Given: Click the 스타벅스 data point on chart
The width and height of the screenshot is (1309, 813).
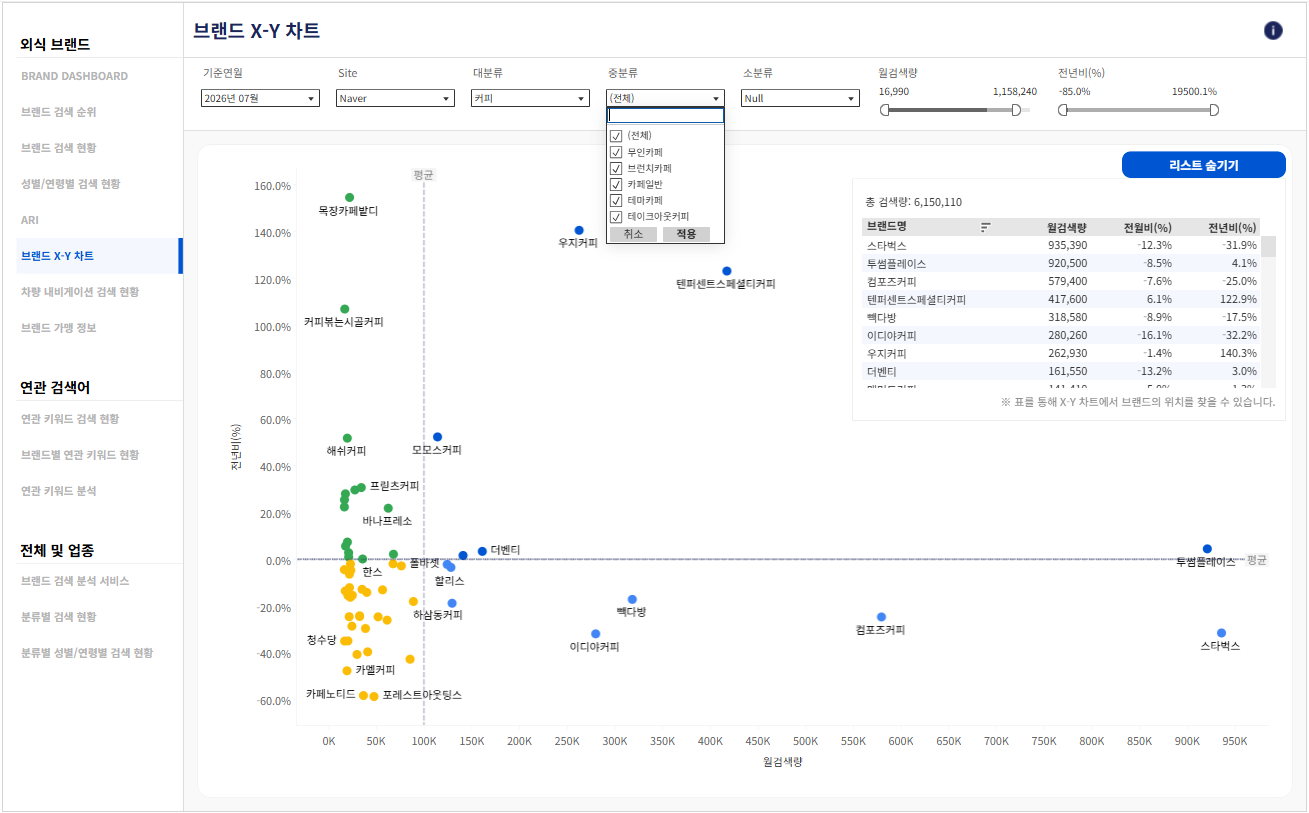Looking at the screenshot, I should [1221, 633].
